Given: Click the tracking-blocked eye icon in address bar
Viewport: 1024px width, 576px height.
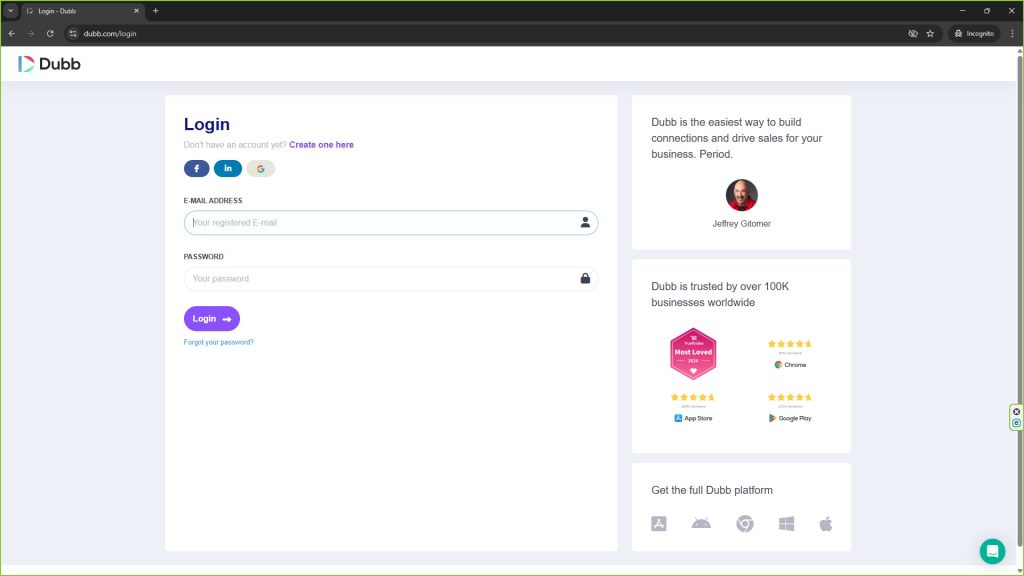Looking at the screenshot, I should click(x=913, y=33).
